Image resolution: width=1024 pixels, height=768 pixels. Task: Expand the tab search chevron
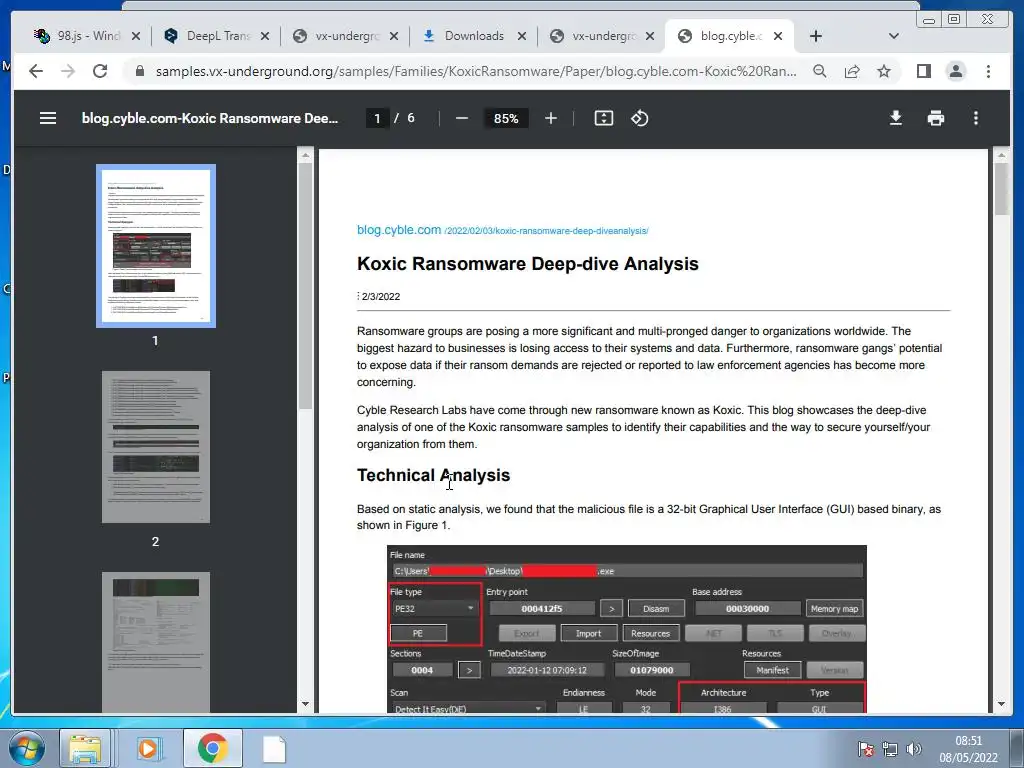[x=893, y=36]
